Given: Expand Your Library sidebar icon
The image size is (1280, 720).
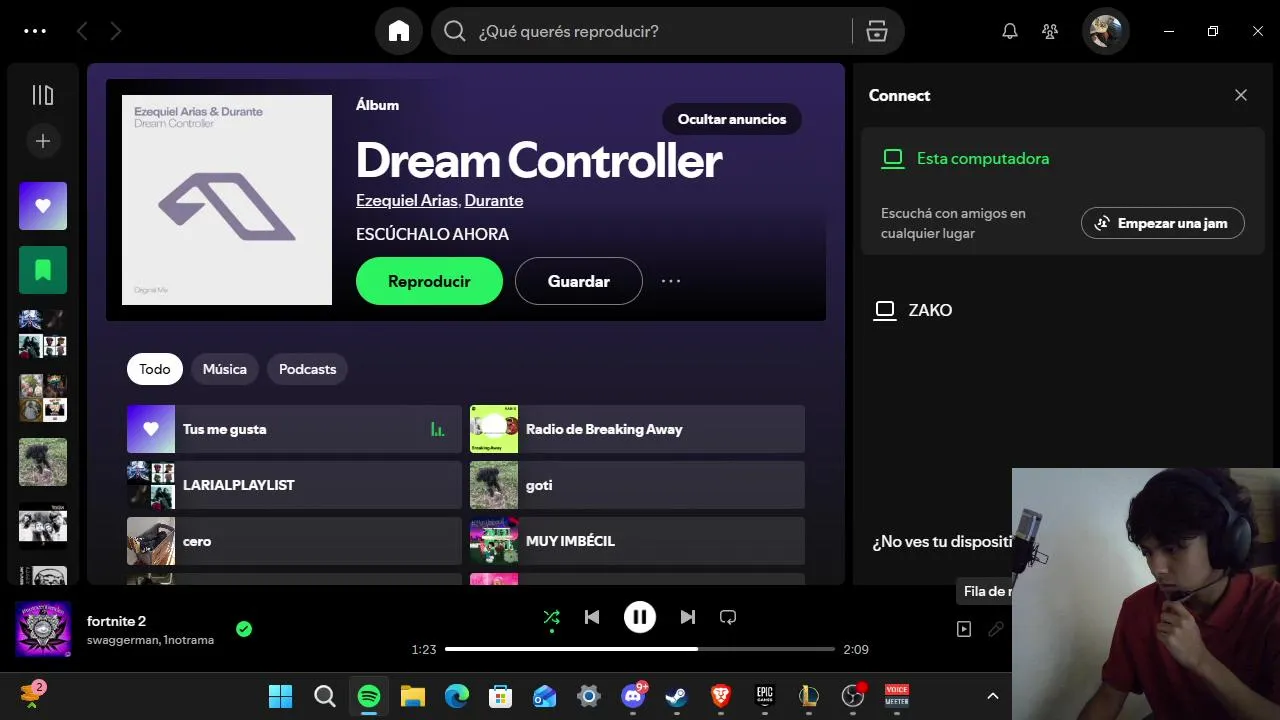Looking at the screenshot, I should pyautogui.click(x=43, y=95).
